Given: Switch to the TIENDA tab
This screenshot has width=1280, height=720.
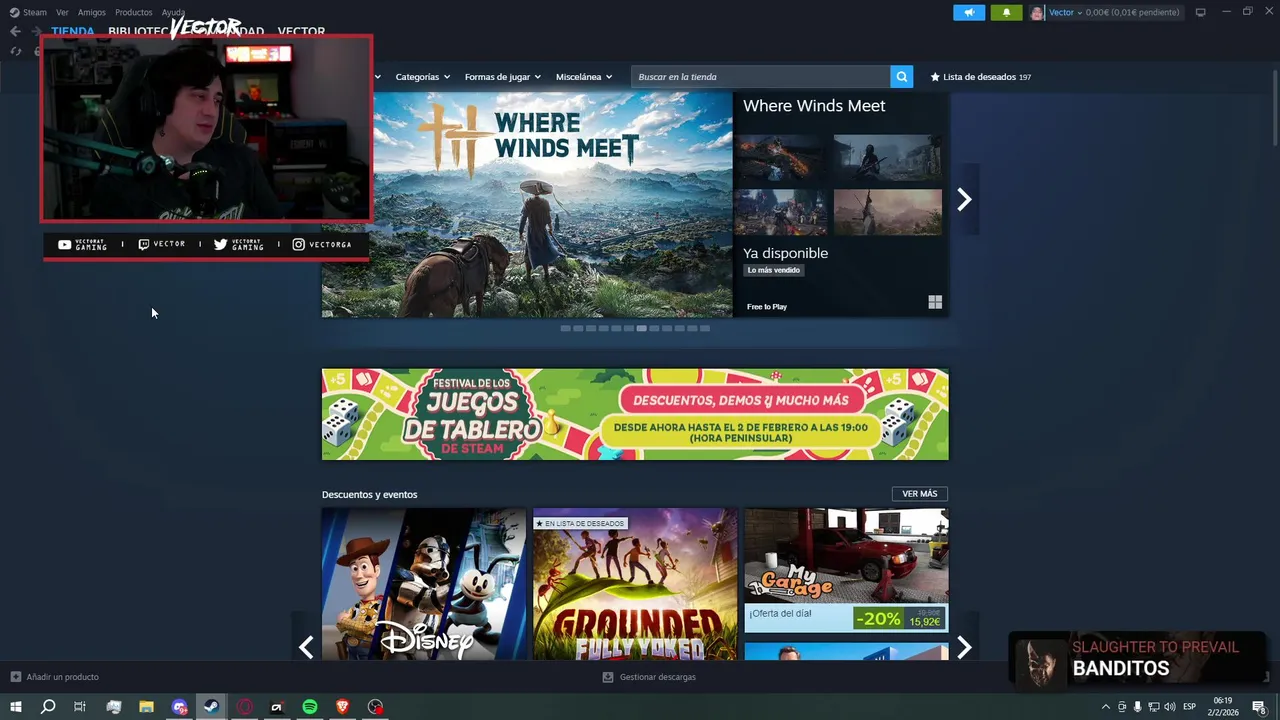Looking at the screenshot, I should point(73,31).
